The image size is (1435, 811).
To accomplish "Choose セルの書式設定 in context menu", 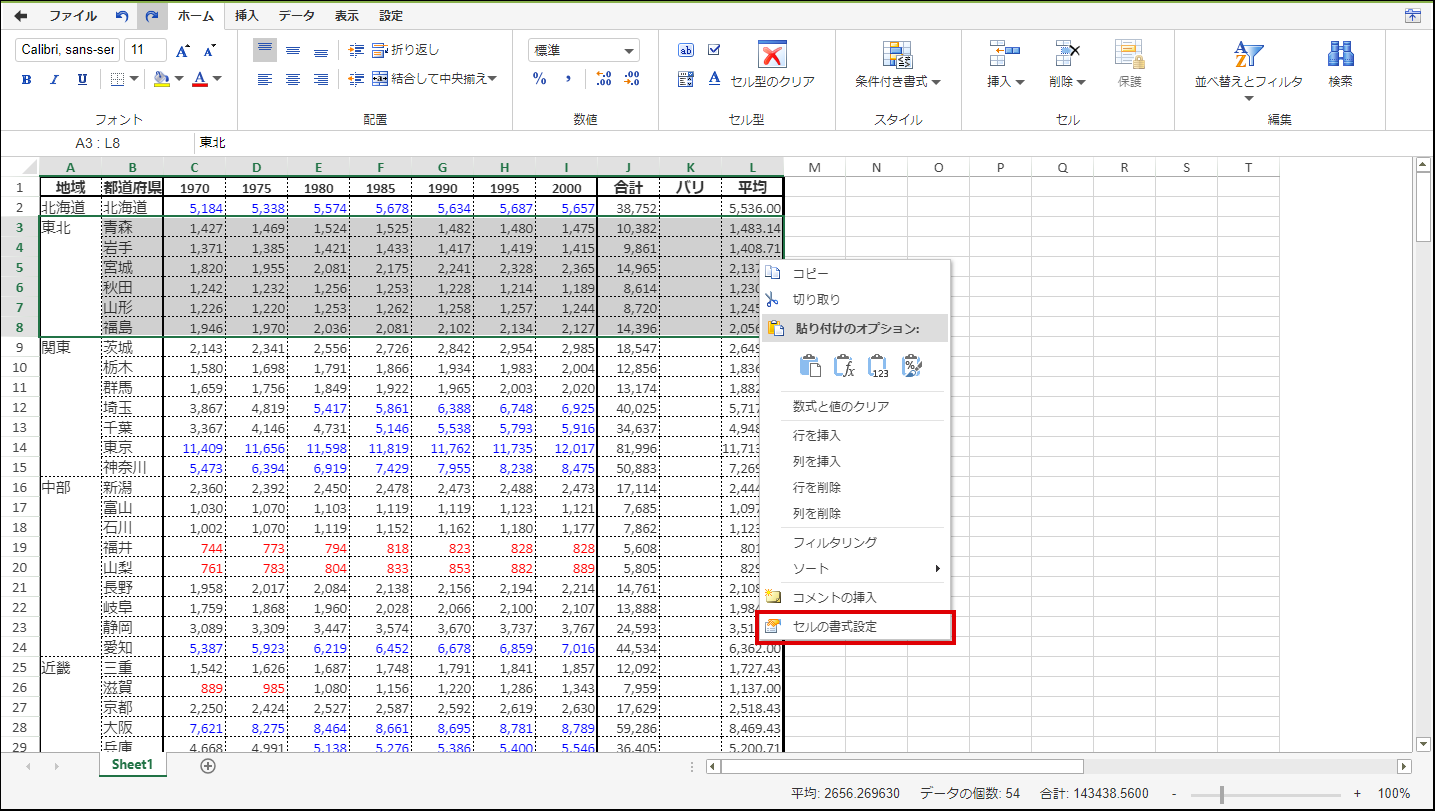I will point(853,627).
